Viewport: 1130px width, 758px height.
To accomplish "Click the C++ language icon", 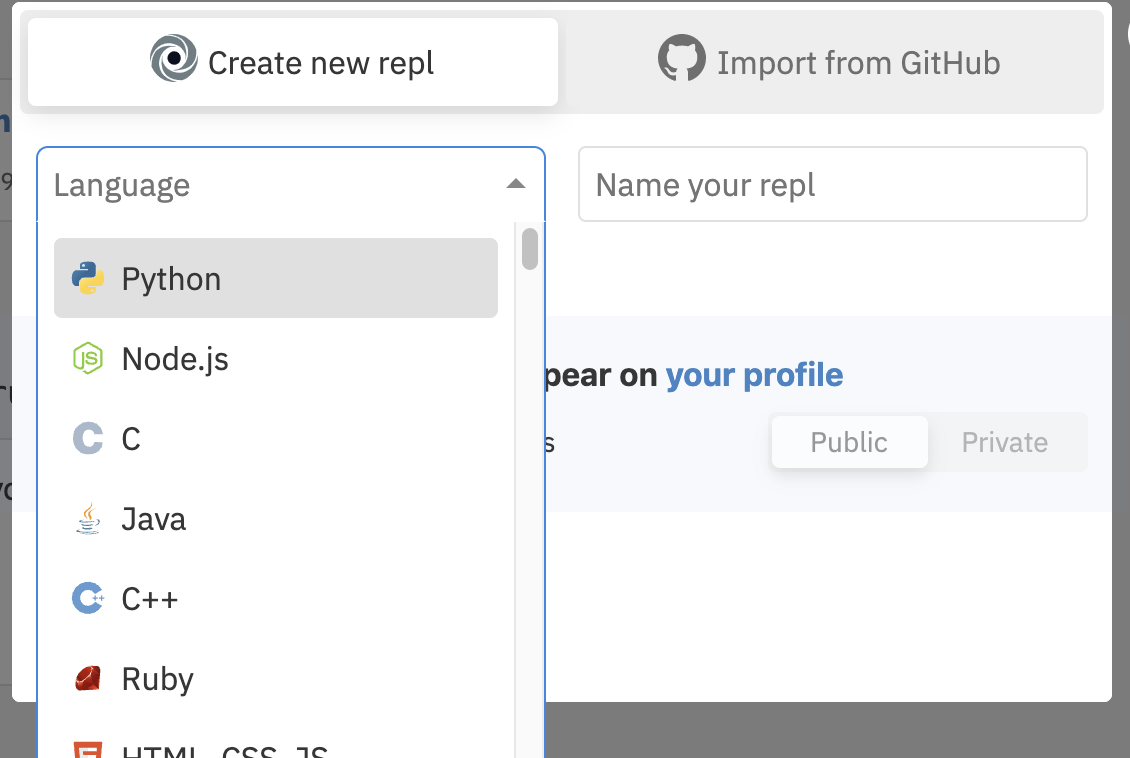I will 88,599.
